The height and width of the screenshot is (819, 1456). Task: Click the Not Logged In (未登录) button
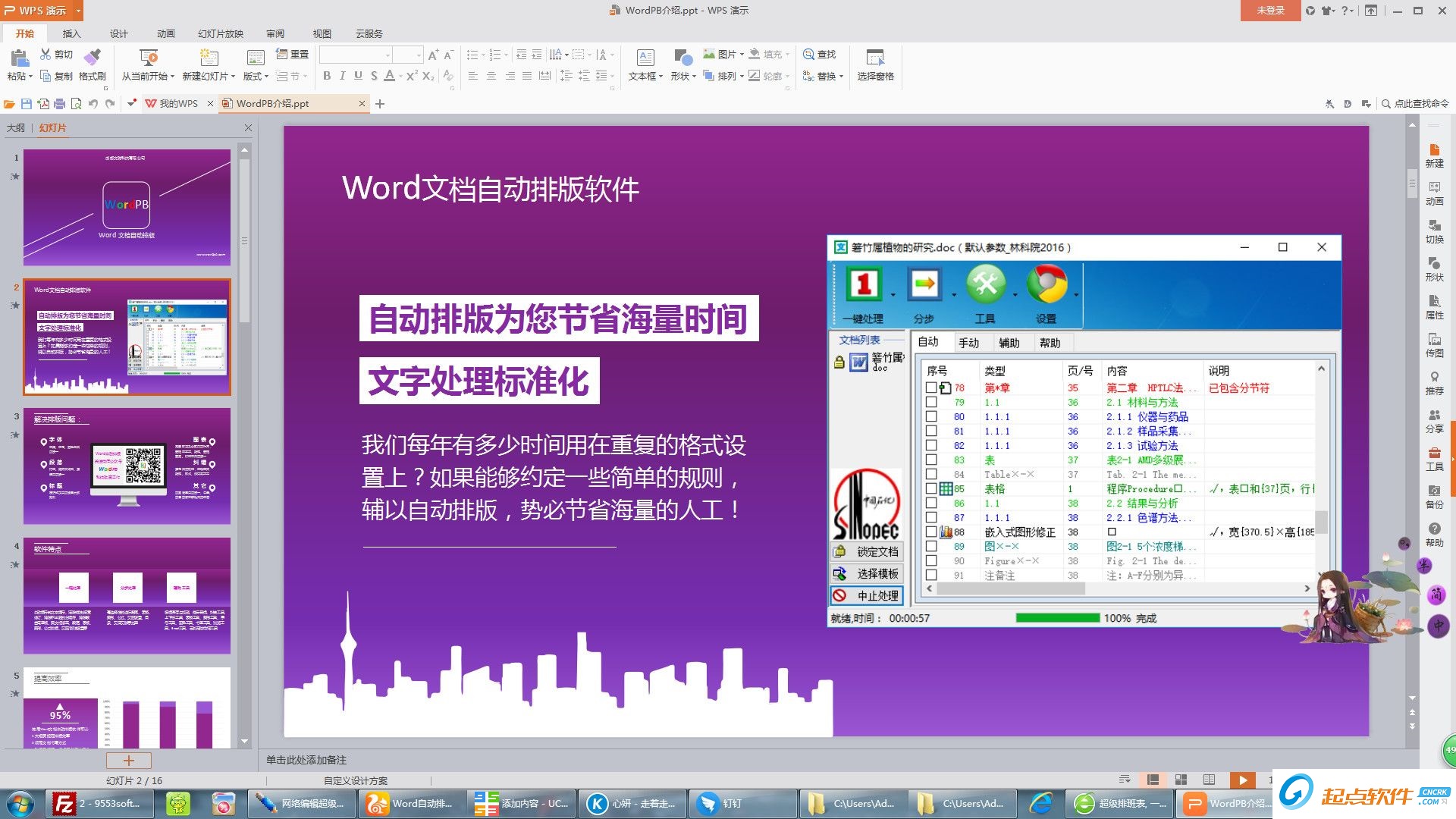[1270, 11]
